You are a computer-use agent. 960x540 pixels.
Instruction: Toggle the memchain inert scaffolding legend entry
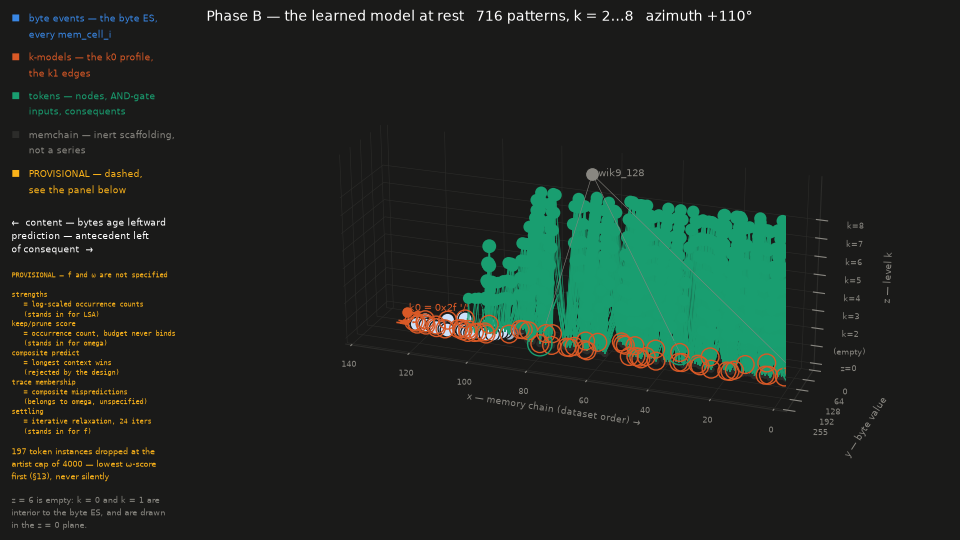point(102,142)
